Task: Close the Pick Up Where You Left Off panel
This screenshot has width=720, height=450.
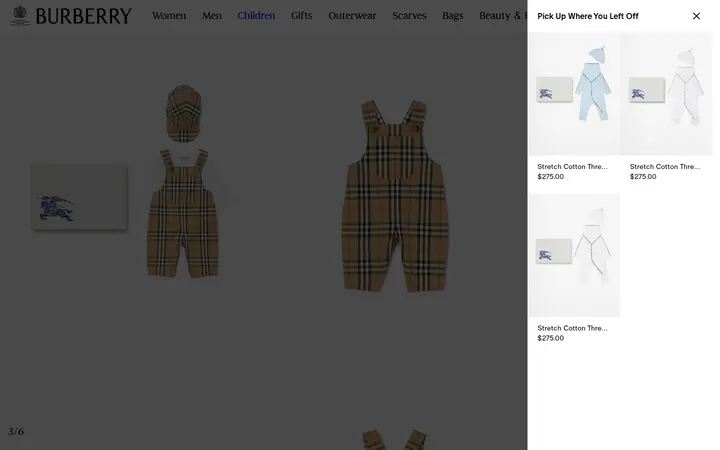Action: pos(696,16)
